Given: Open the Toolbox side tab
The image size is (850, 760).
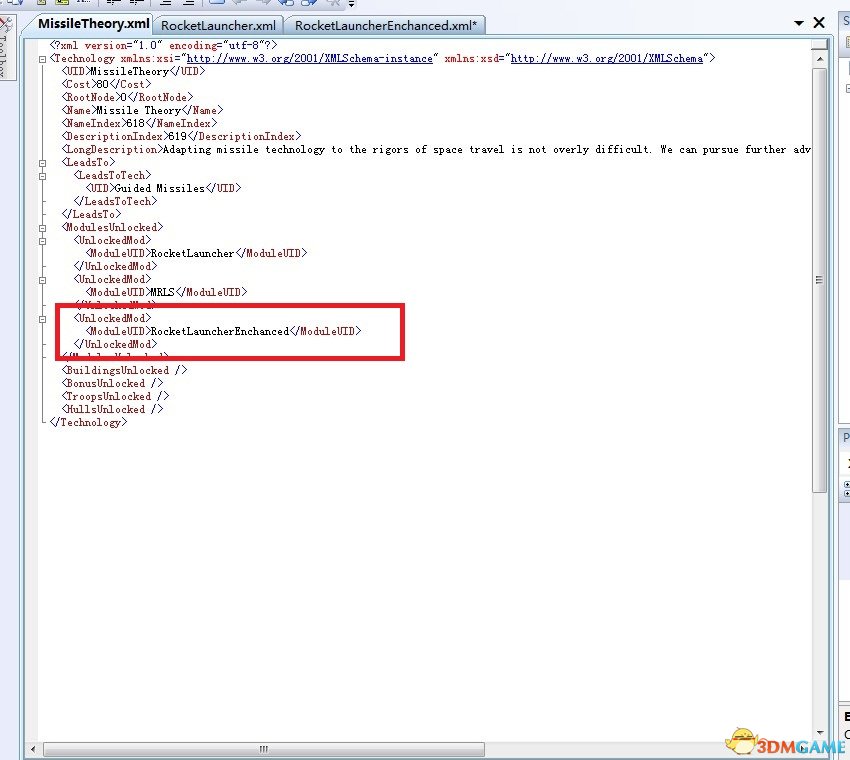Looking at the screenshot, I should (x=7, y=47).
